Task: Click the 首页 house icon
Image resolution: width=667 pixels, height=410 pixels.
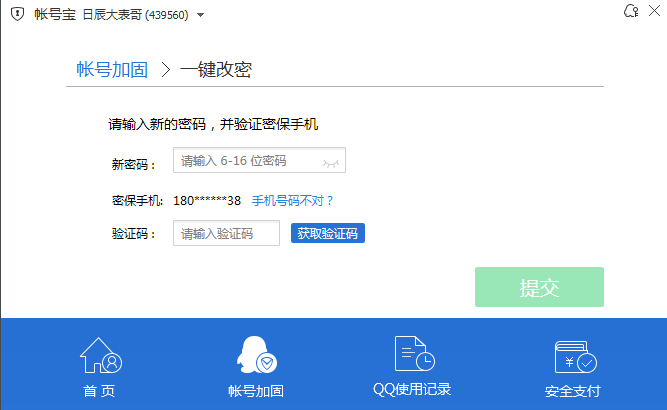Action: click(100, 356)
